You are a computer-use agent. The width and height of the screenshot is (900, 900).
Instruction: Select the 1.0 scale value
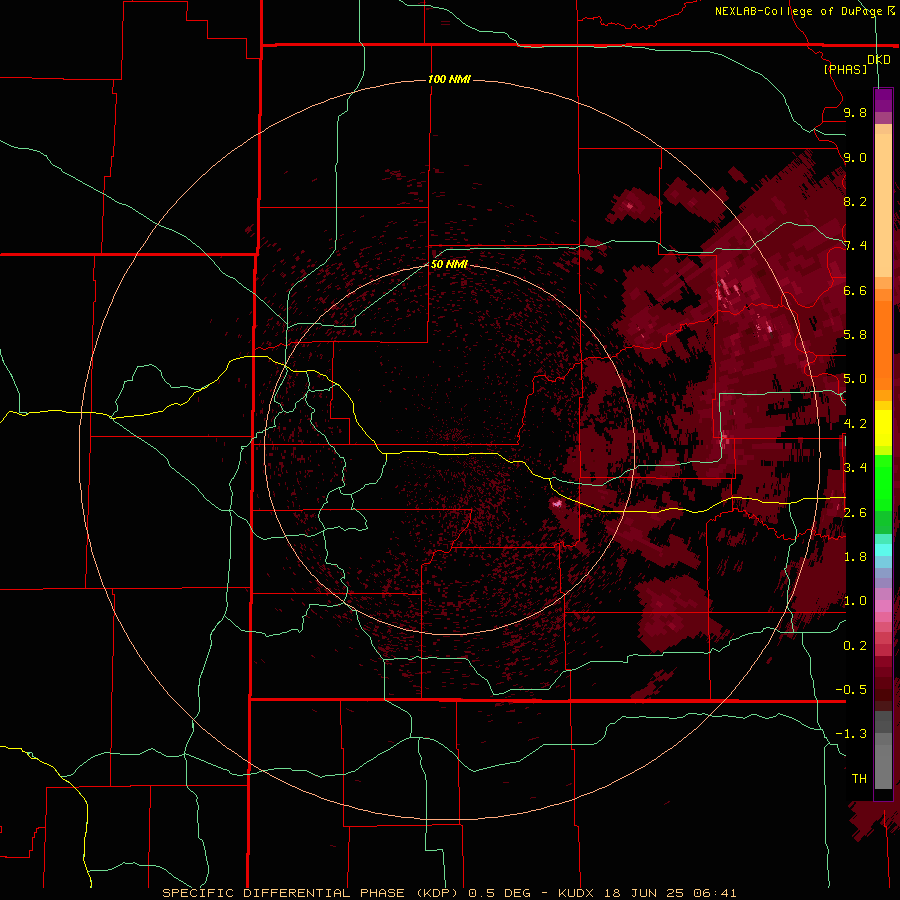tap(855, 601)
